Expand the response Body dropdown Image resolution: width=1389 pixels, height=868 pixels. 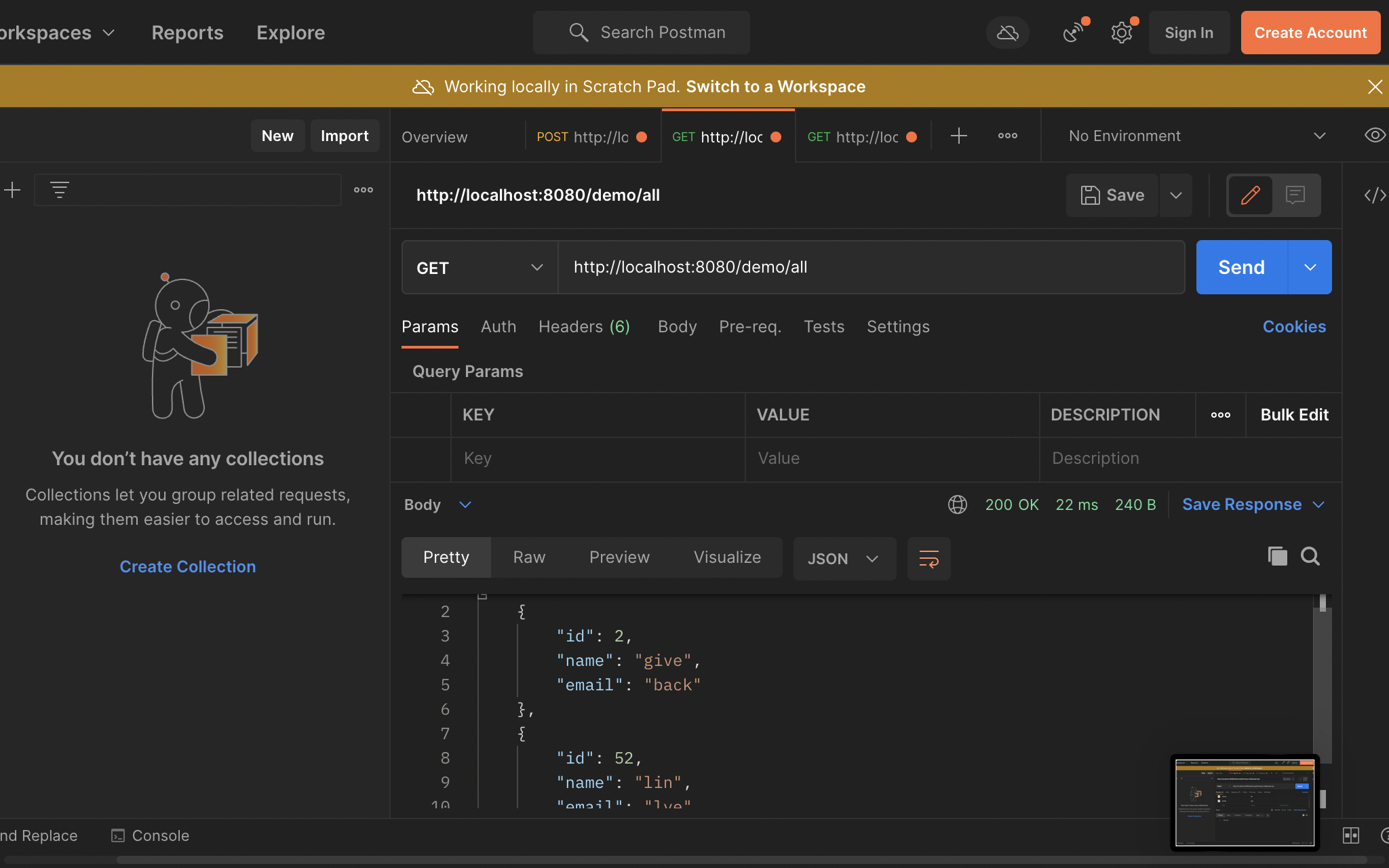(x=438, y=505)
